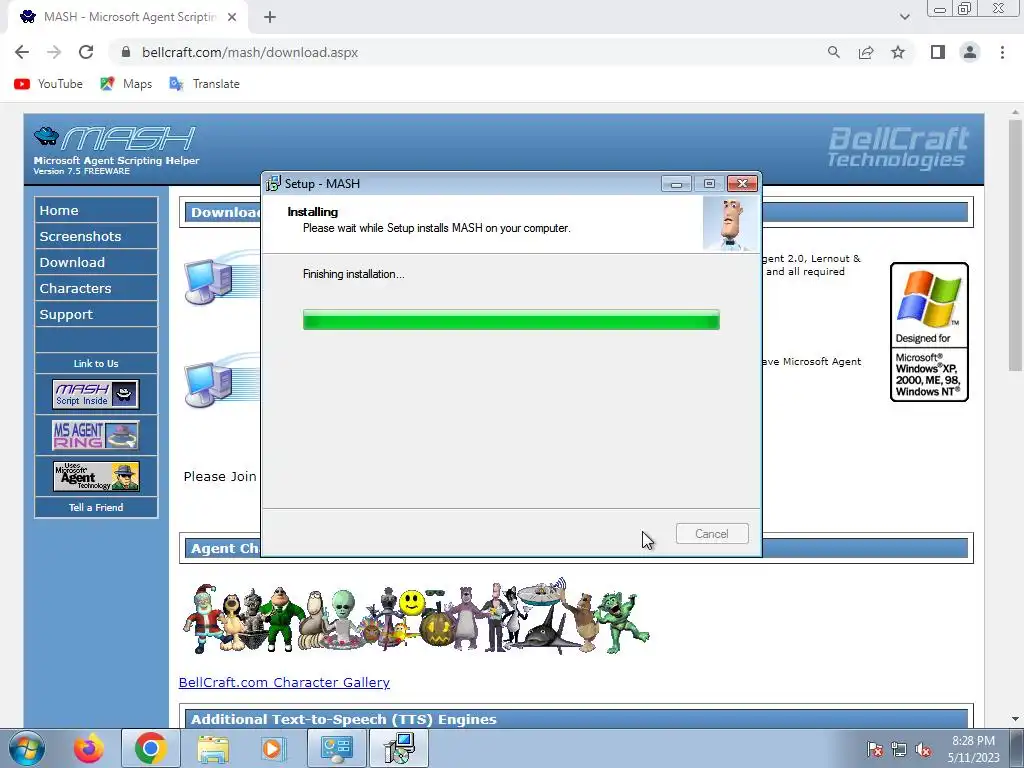Click the Designed for Windows XP logo
Image resolution: width=1024 pixels, height=768 pixels.
click(929, 332)
